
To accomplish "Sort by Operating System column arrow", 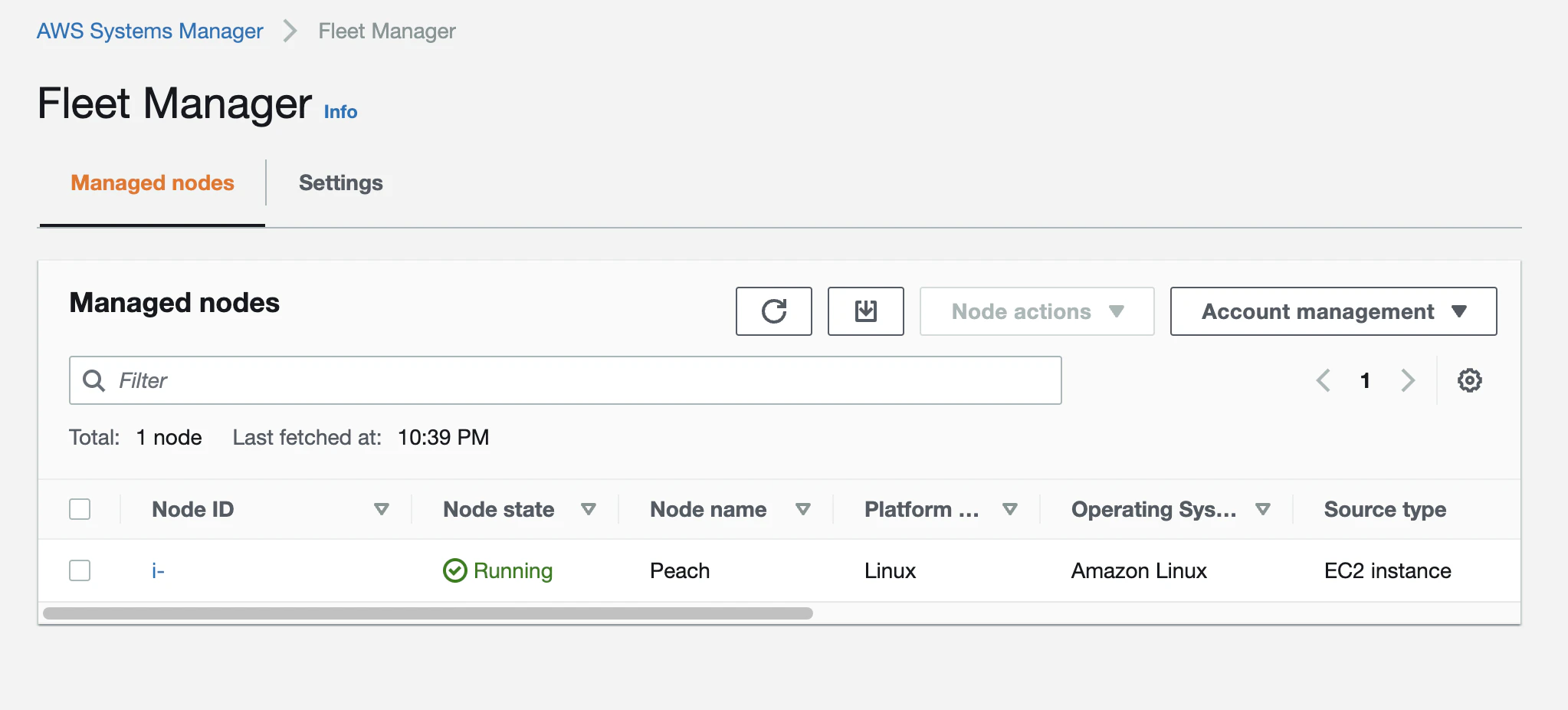I will tap(1263, 509).
